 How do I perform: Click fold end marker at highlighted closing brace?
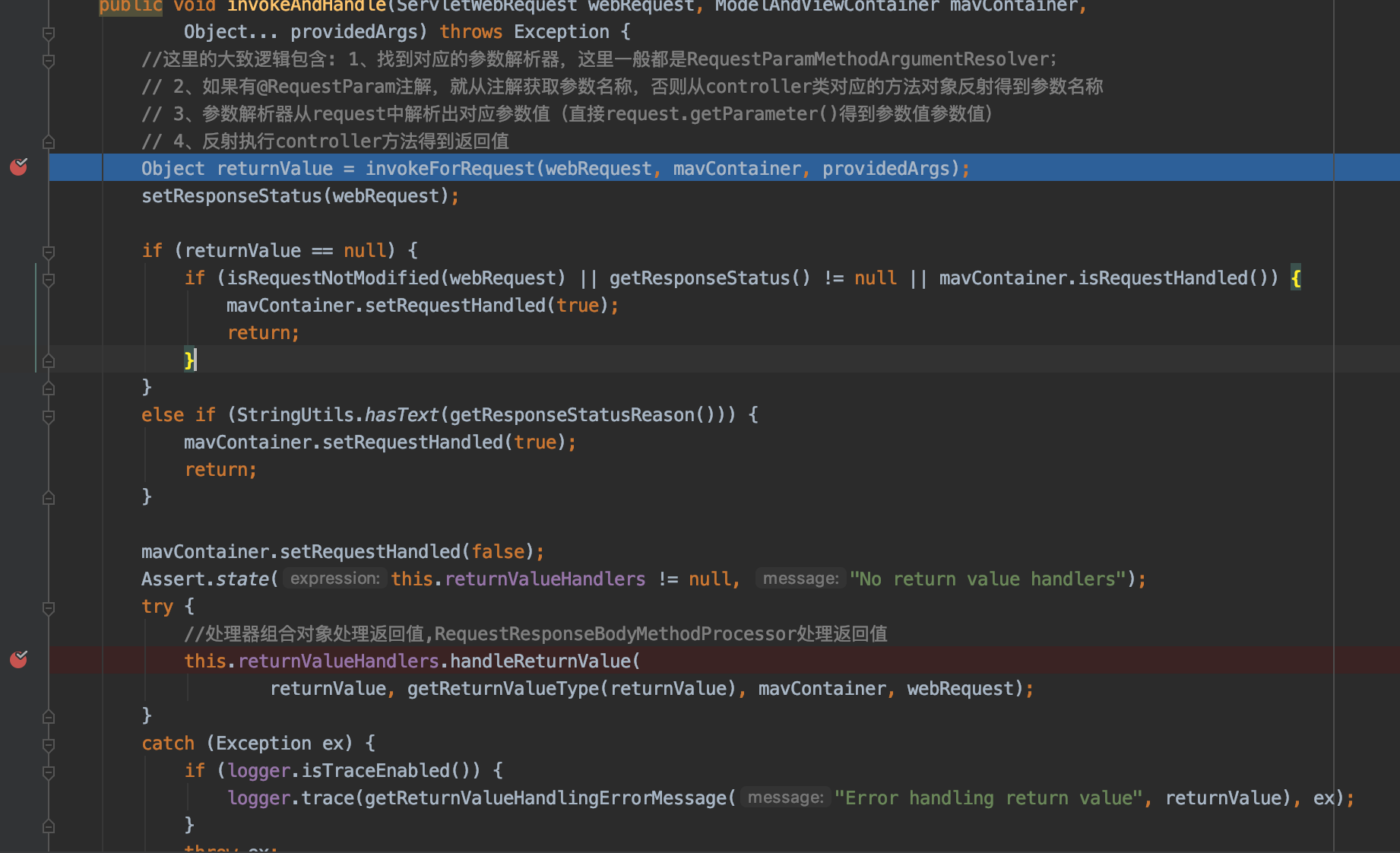click(x=49, y=361)
